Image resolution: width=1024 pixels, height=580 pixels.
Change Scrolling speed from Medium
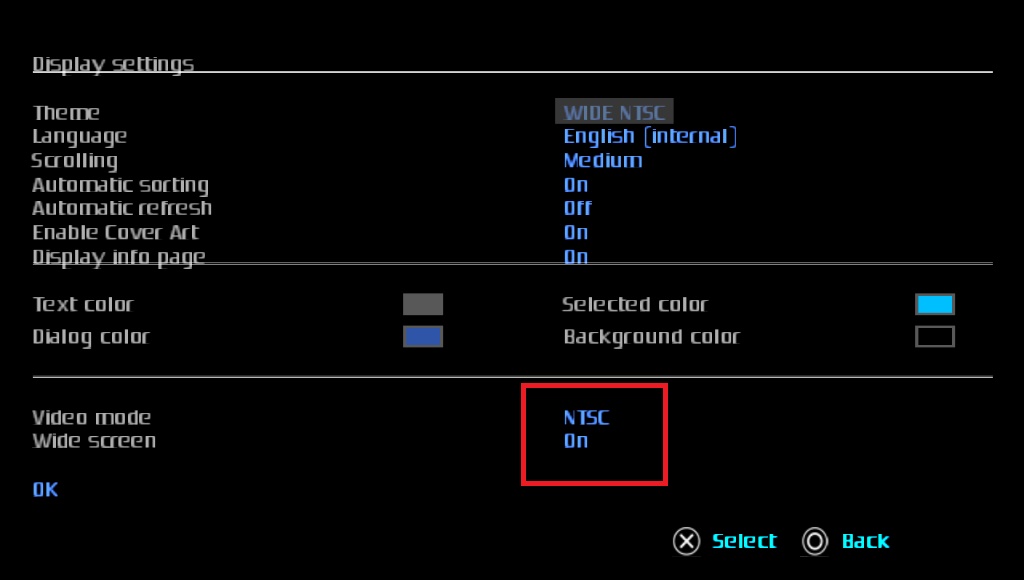[603, 161]
